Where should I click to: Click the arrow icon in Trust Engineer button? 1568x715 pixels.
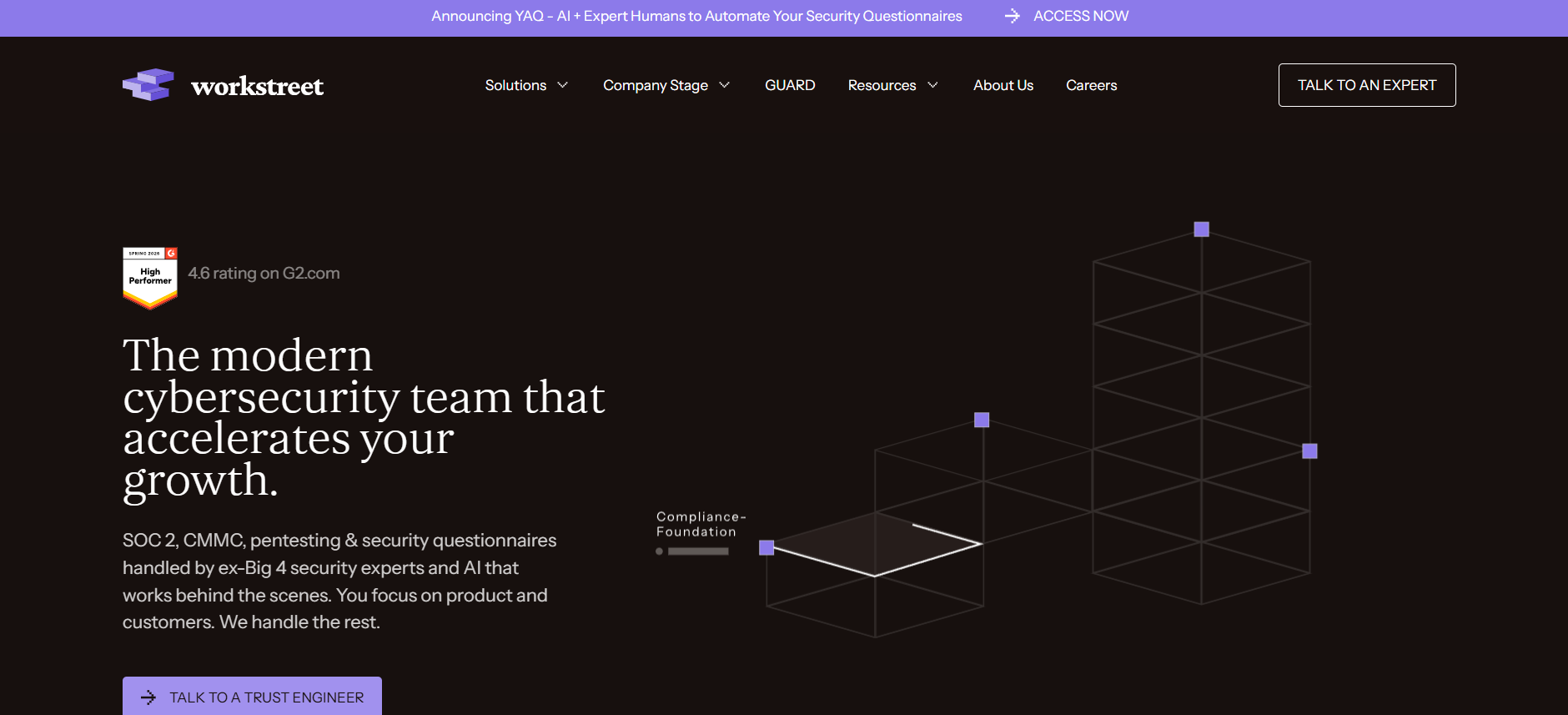pyautogui.click(x=148, y=697)
